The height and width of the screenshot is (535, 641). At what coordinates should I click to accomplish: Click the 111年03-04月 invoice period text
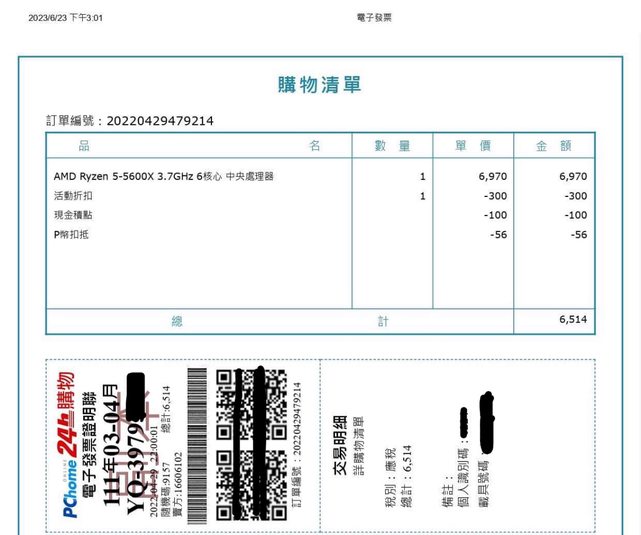pos(111,440)
